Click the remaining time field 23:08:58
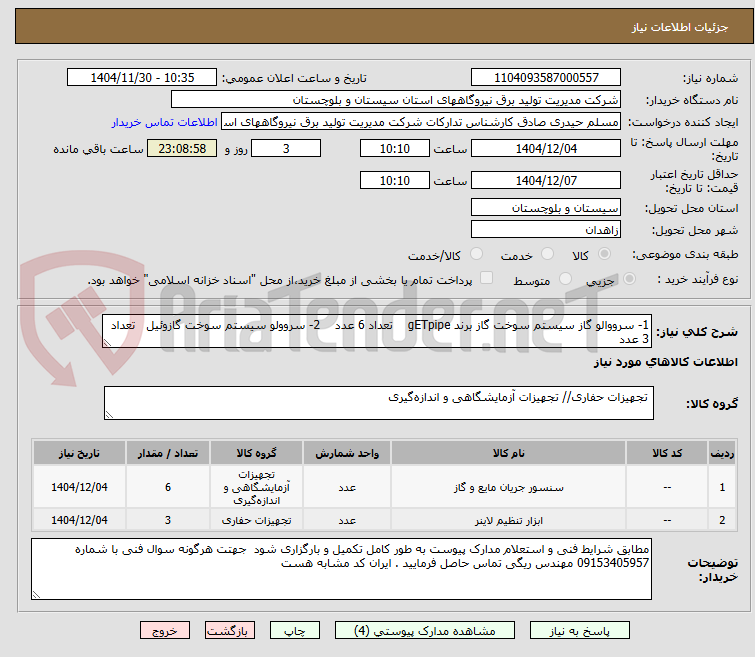The image size is (755, 657). pyautogui.click(x=182, y=148)
